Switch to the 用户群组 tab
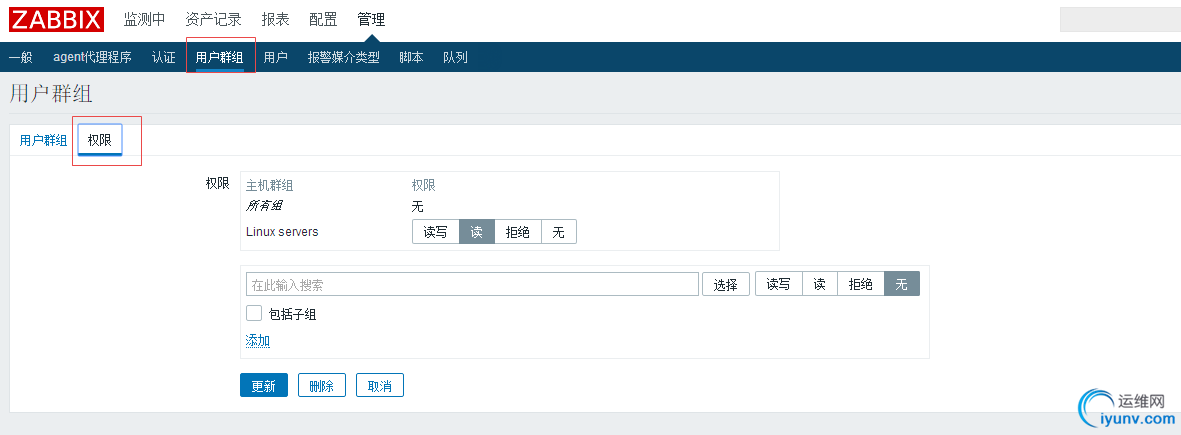1181x435 pixels. pos(44,140)
